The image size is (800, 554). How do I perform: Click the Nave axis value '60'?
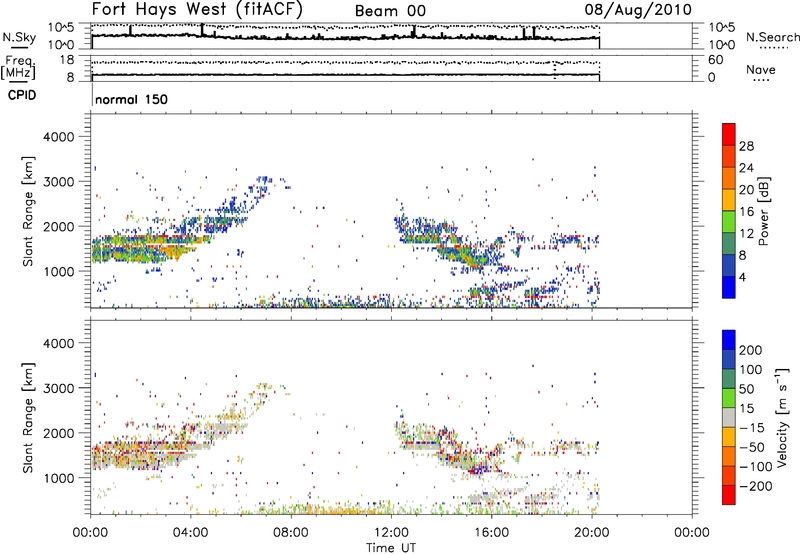pyautogui.click(x=715, y=60)
